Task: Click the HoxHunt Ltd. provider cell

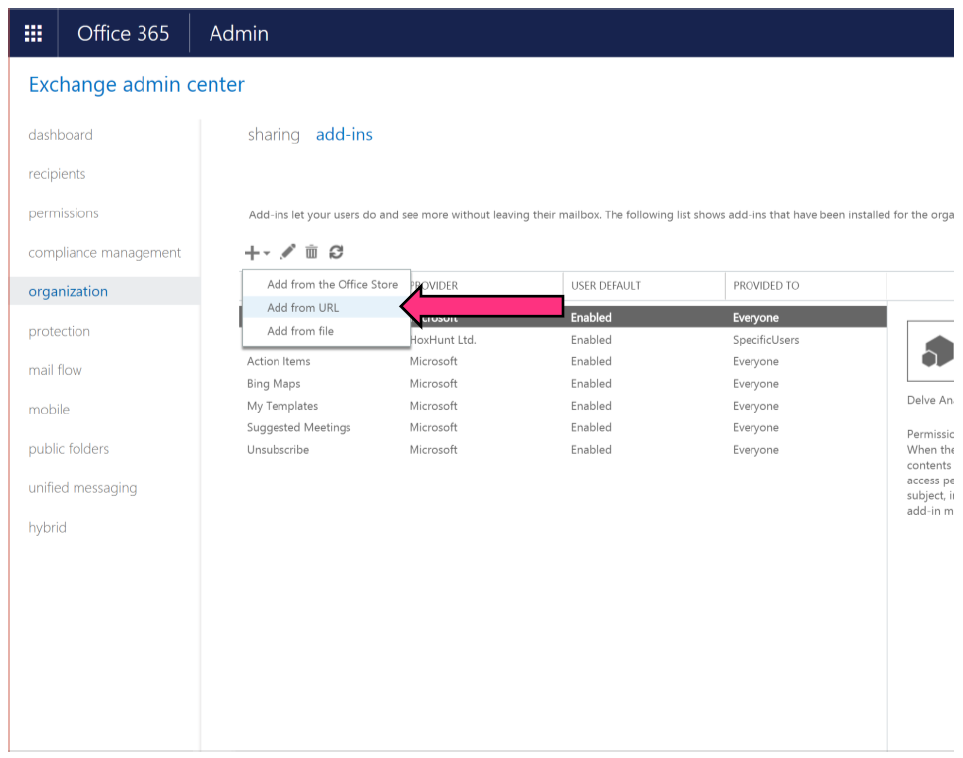Action: [443, 340]
